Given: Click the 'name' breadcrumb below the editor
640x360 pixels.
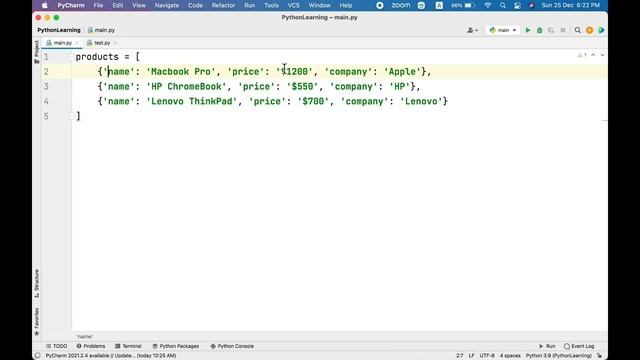Looking at the screenshot, I should tap(84, 337).
